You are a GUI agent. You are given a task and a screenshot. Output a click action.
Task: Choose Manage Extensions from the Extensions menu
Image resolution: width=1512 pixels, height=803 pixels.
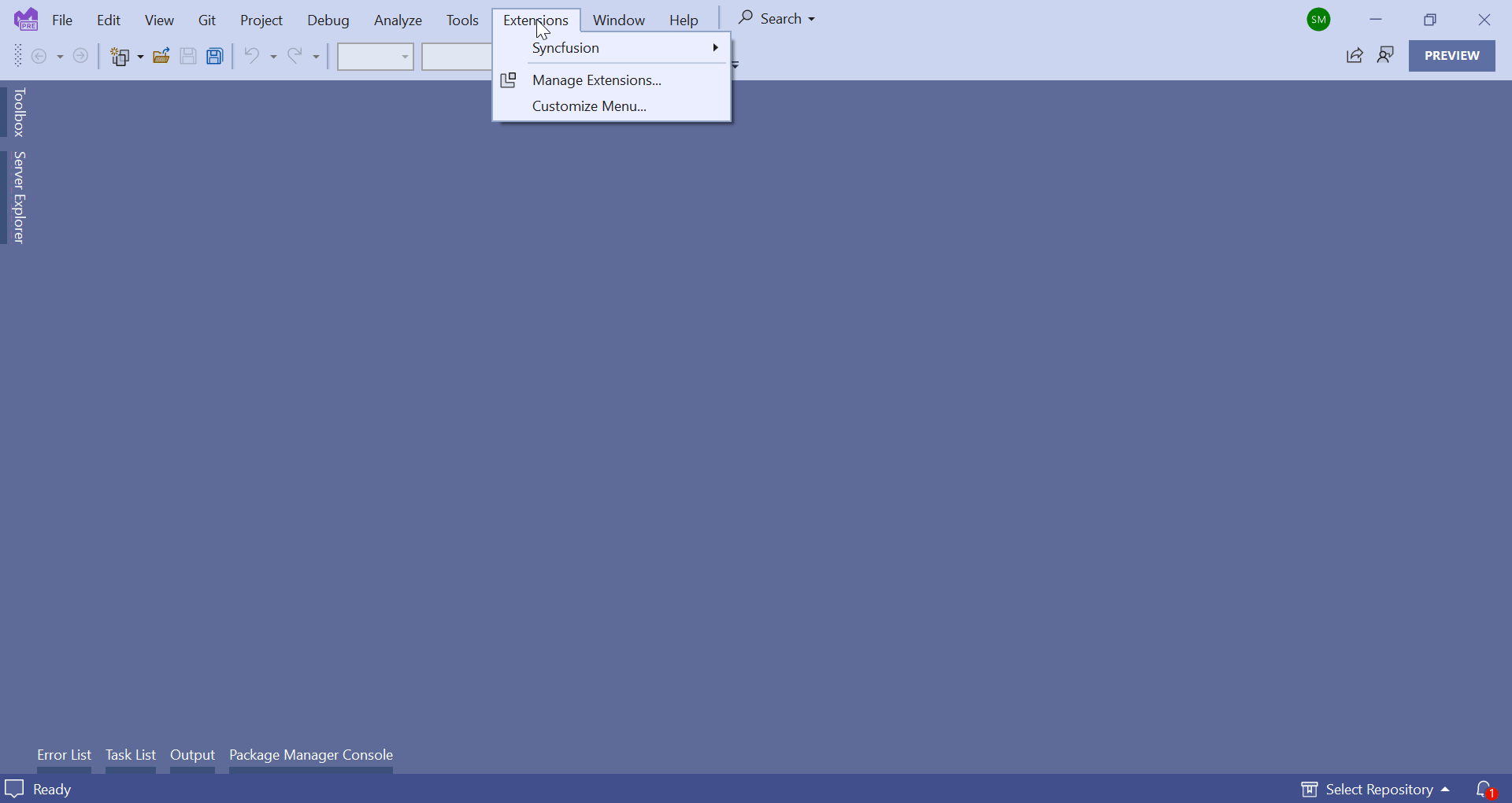point(597,80)
